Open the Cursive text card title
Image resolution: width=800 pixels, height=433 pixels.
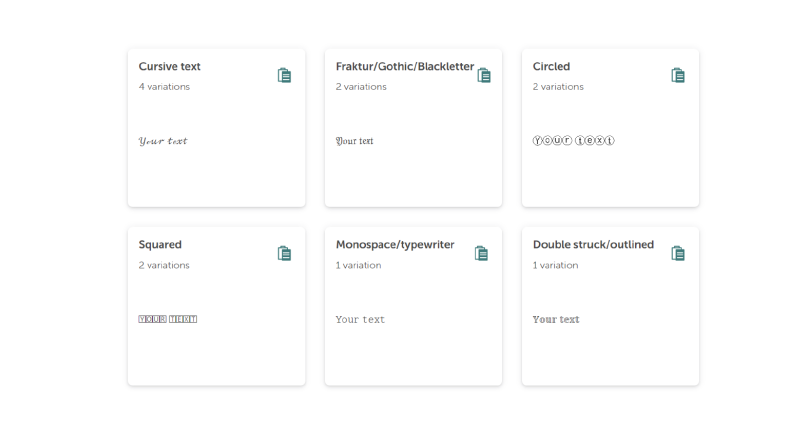pos(169,66)
